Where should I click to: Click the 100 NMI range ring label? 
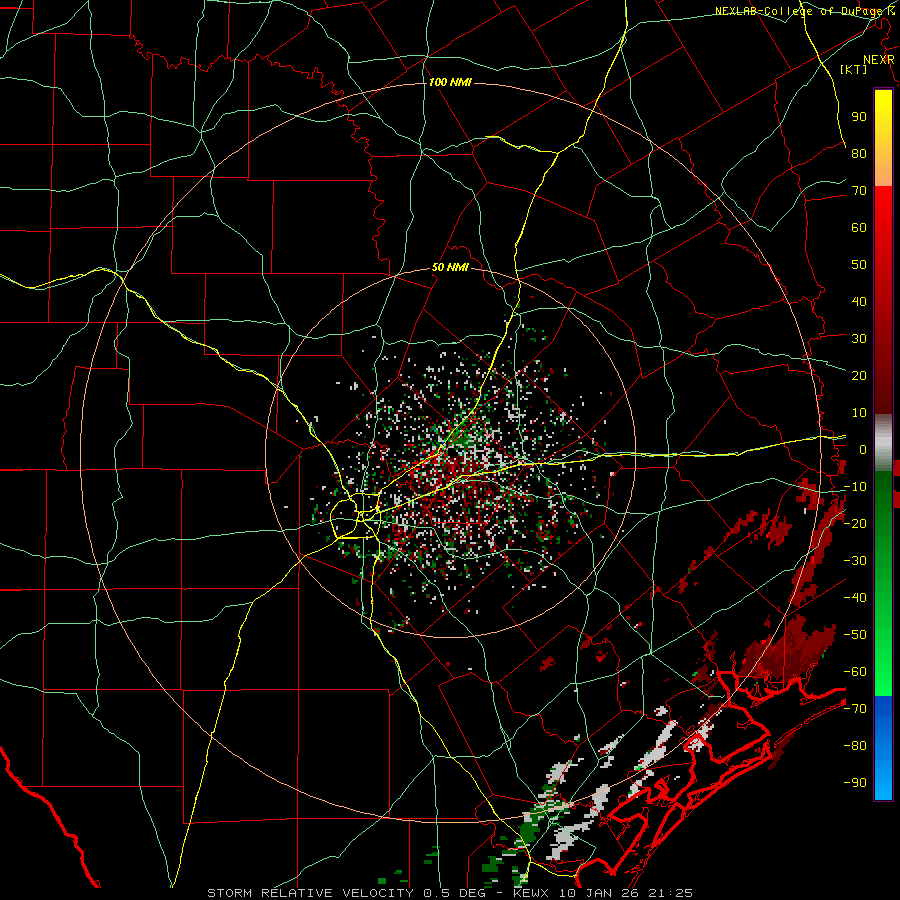point(450,83)
